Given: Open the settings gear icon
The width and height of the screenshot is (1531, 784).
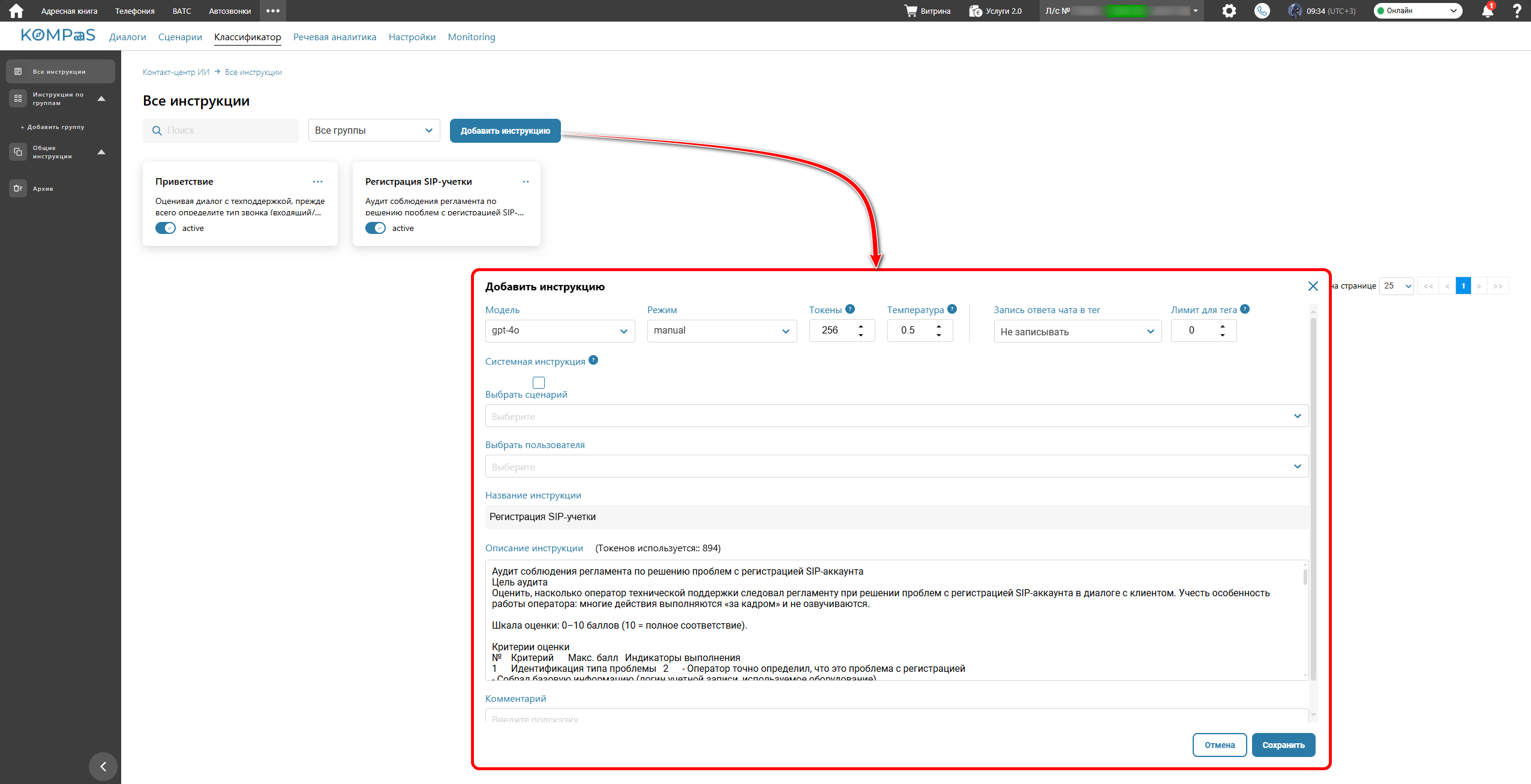Looking at the screenshot, I should pos(1229,11).
